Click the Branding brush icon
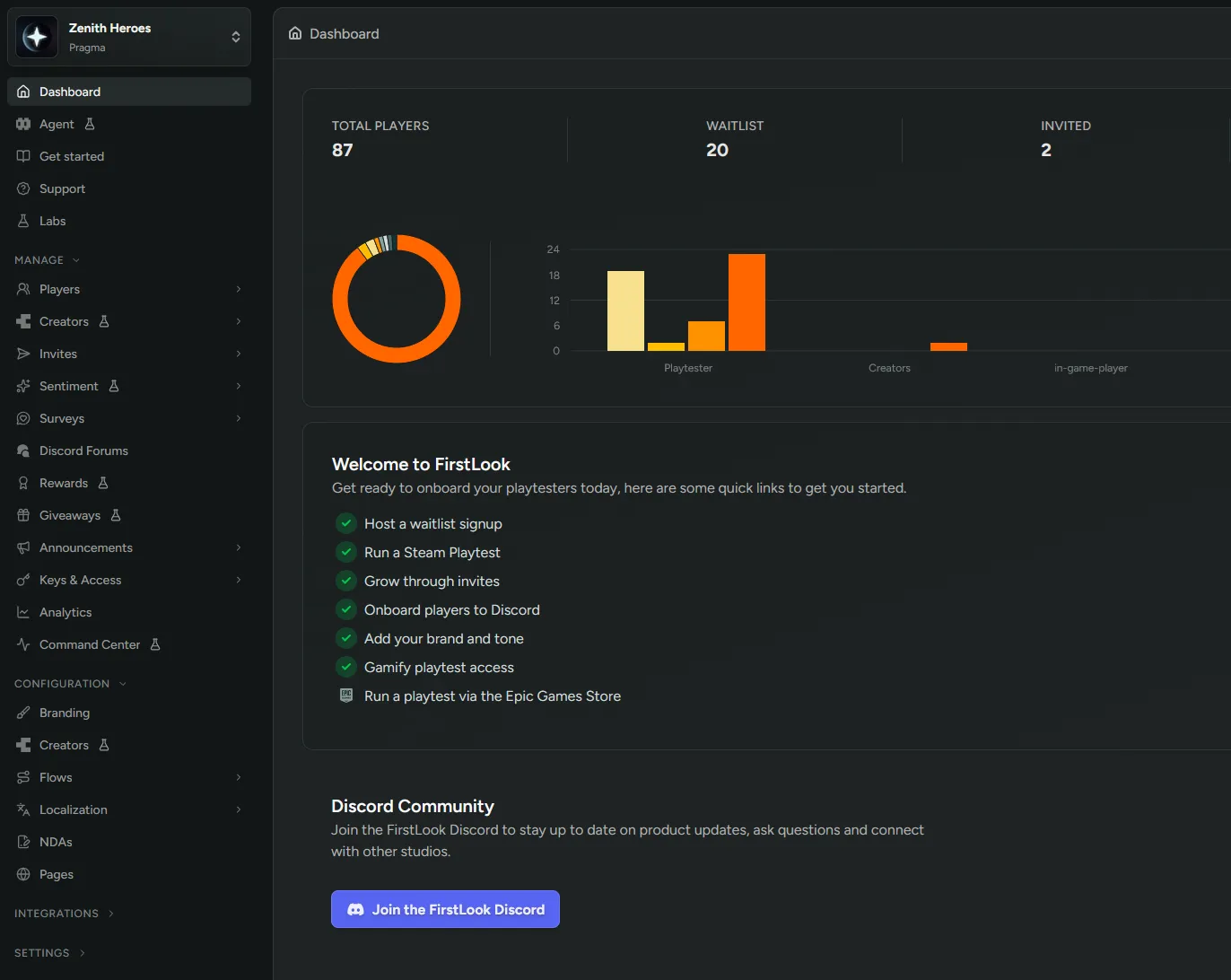Image resolution: width=1231 pixels, height=980 pixels. click(23, 713)
